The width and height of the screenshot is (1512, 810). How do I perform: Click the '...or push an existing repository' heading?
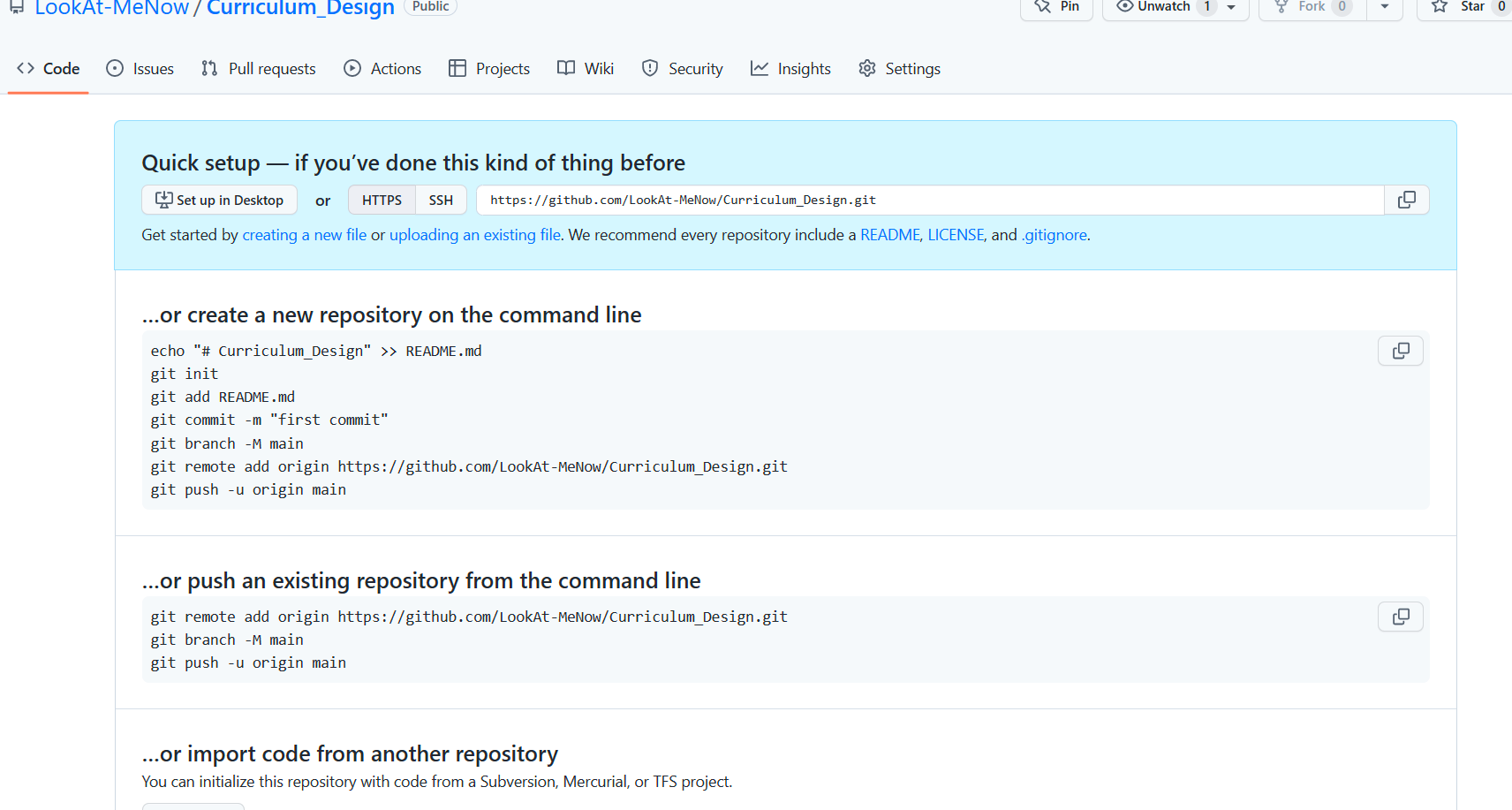pyautogui.click(x=421, y=580)
